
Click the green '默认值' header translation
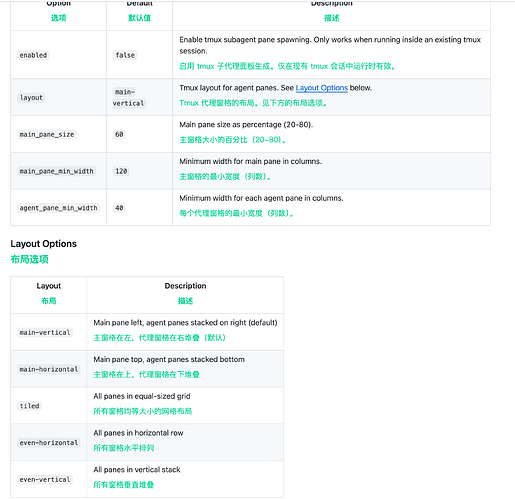point(139,18)
